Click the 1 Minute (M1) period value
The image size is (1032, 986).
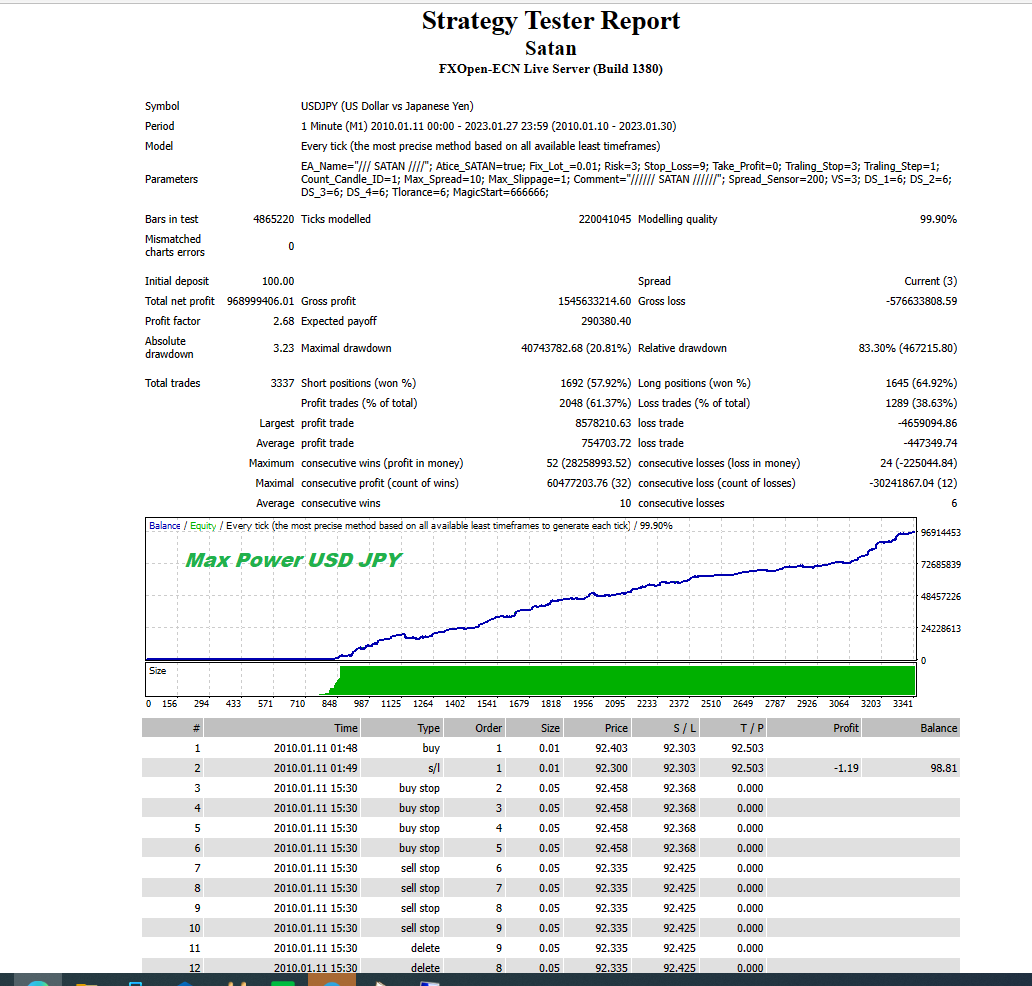tap(488, 126)
